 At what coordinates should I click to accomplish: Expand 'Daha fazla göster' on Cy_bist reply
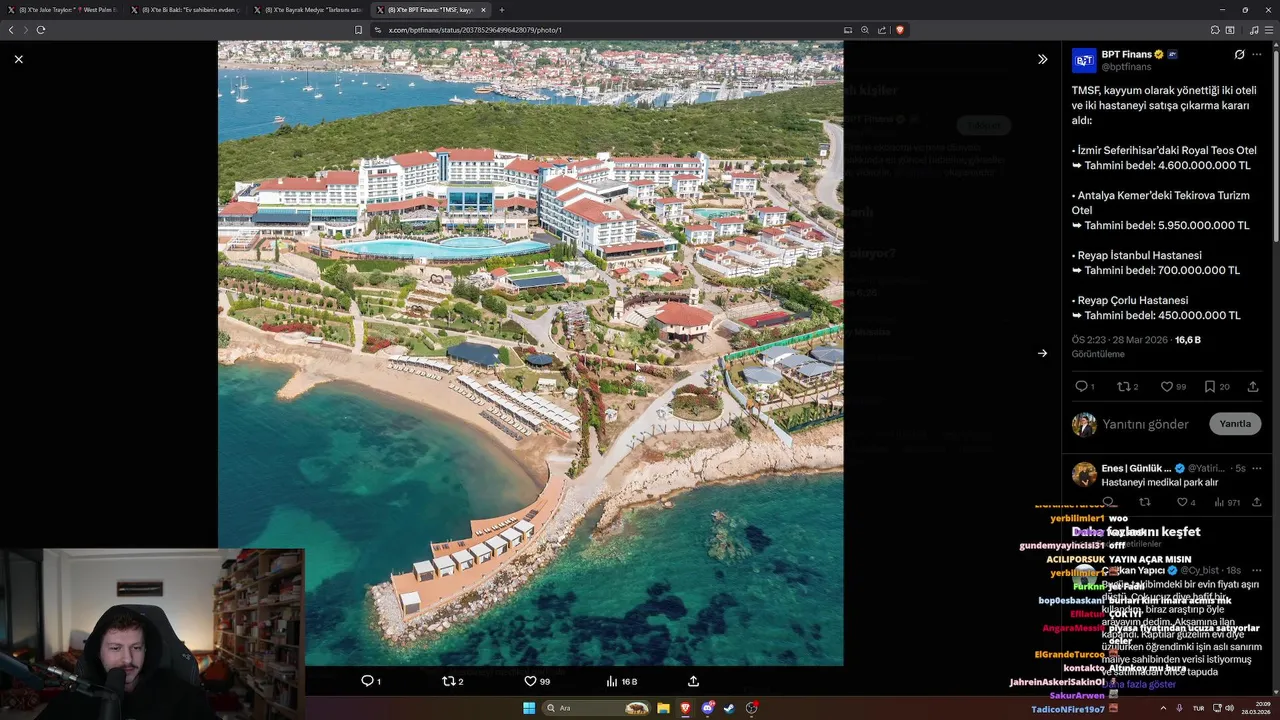tap(1139, 685)
